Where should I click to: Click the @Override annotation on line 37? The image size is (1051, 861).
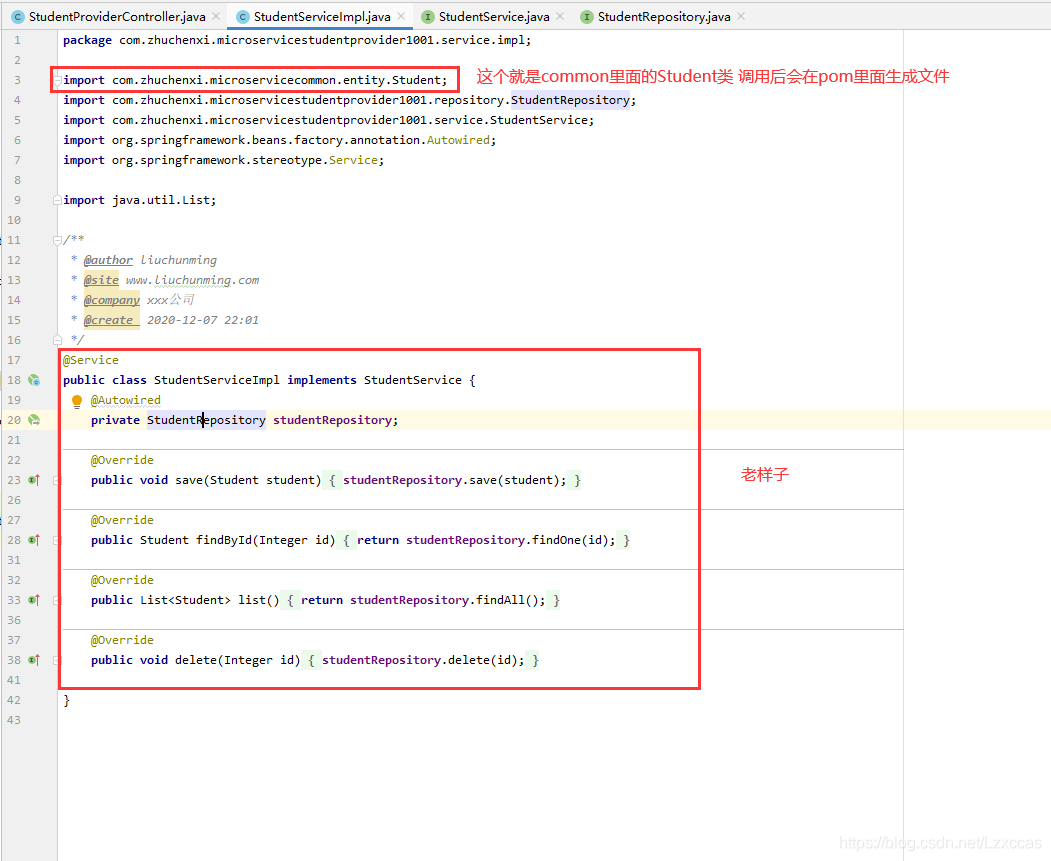(x=122, y=640)
